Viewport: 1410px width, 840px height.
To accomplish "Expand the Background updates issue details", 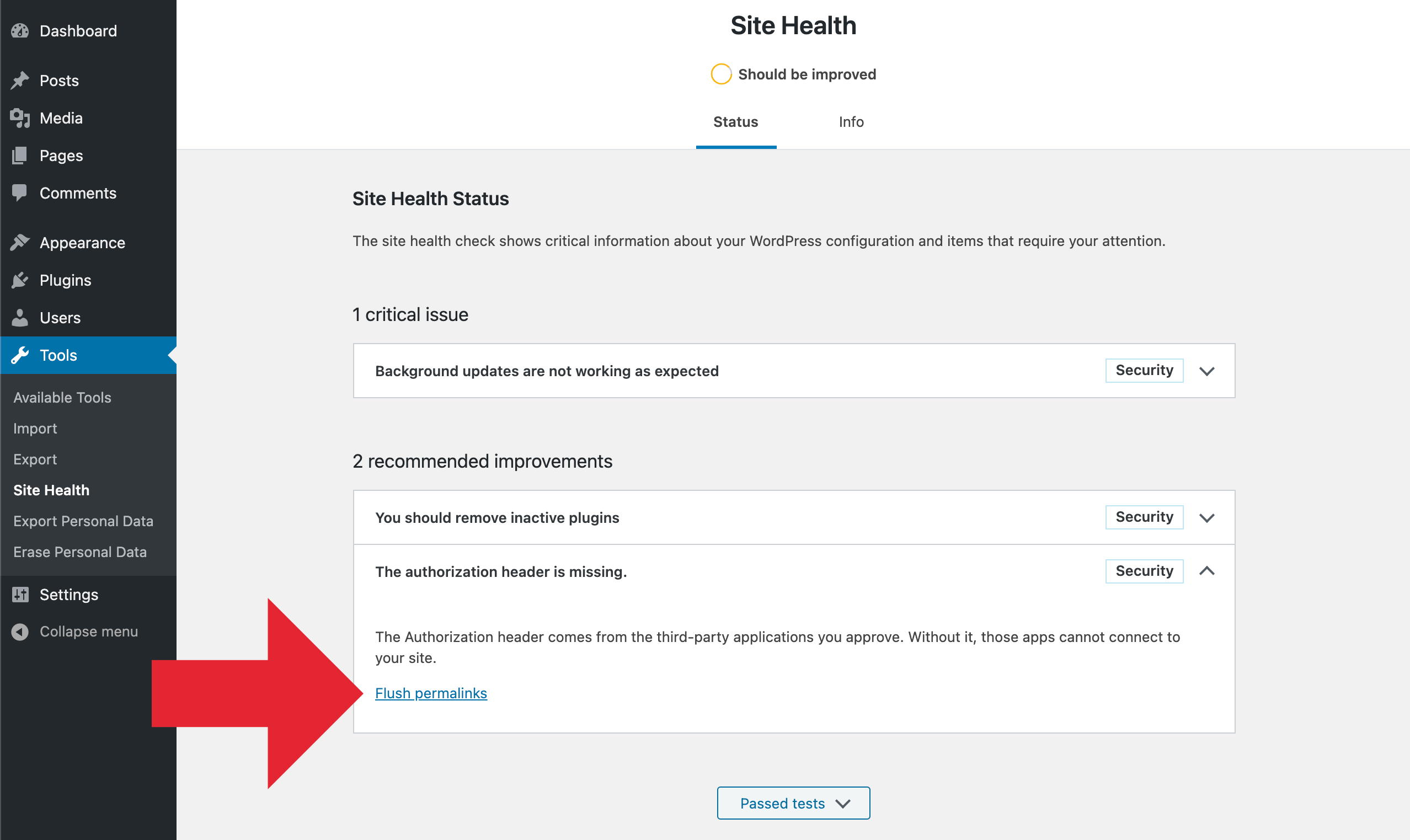I will (x=1207, y=371).
